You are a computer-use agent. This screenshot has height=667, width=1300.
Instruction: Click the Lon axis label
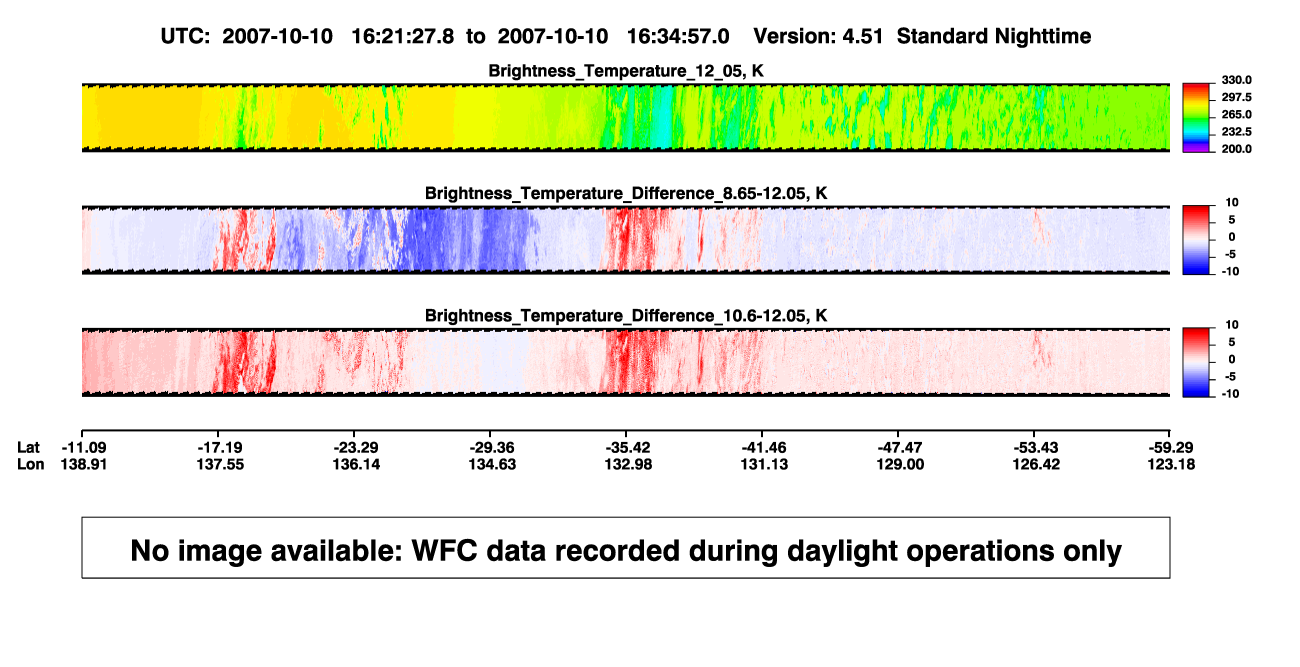click(30, 464)
